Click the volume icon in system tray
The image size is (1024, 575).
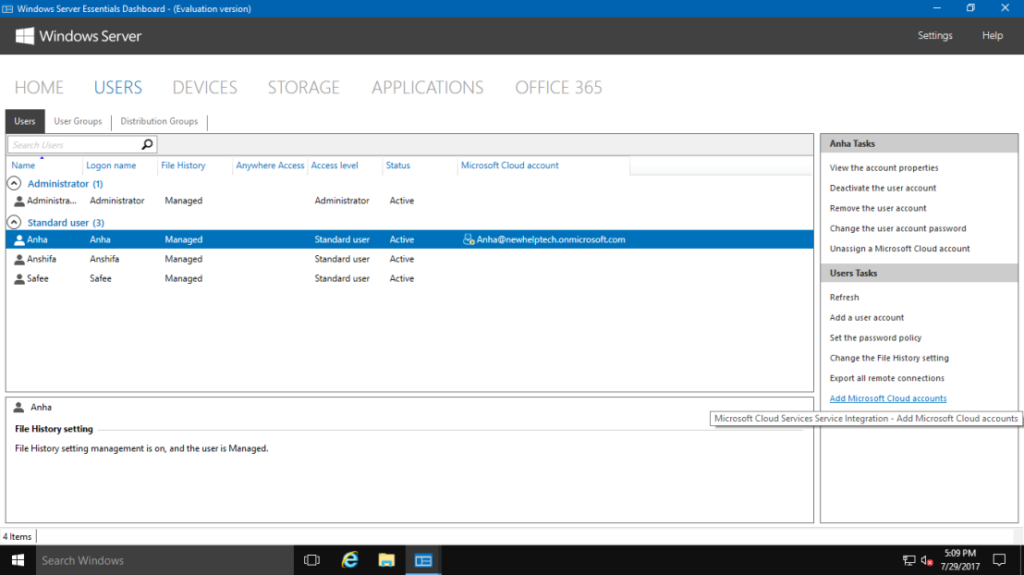pyautogui.click(x=926, y=561)
